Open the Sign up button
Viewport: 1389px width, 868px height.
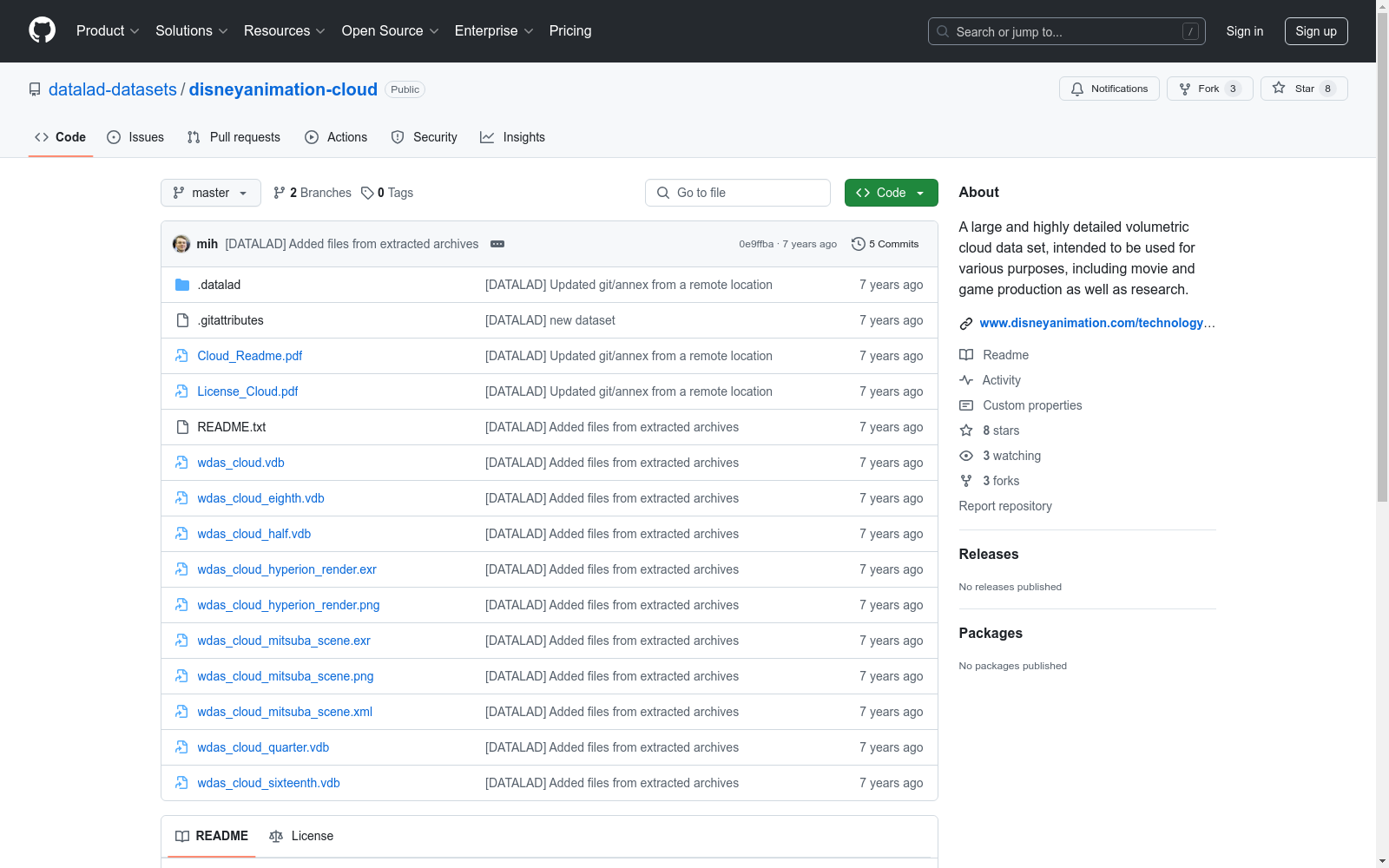1316,31
